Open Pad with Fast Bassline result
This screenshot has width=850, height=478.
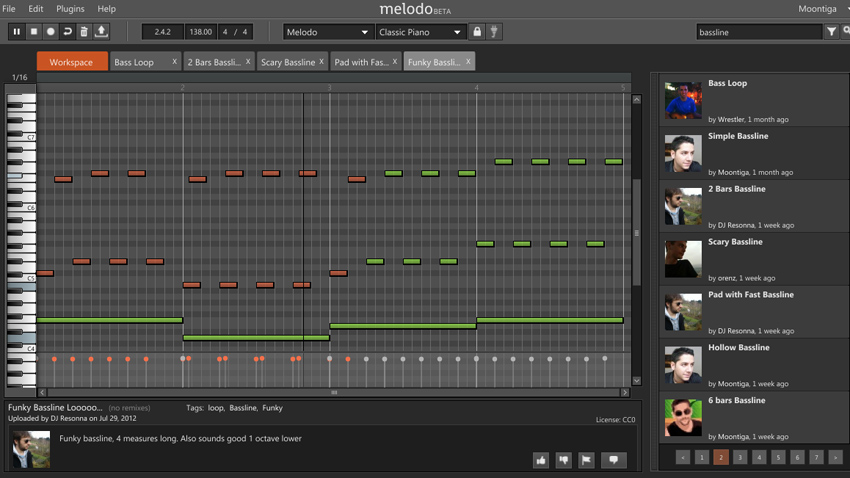(x=754, y=312)
